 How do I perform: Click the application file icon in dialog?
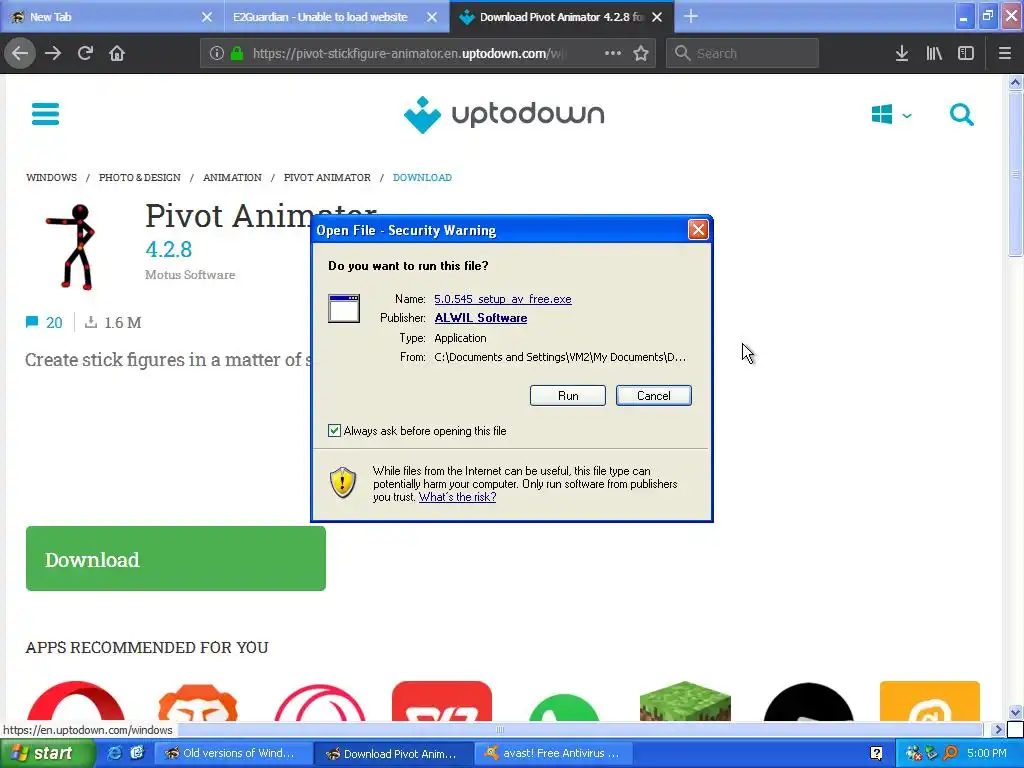344,308
